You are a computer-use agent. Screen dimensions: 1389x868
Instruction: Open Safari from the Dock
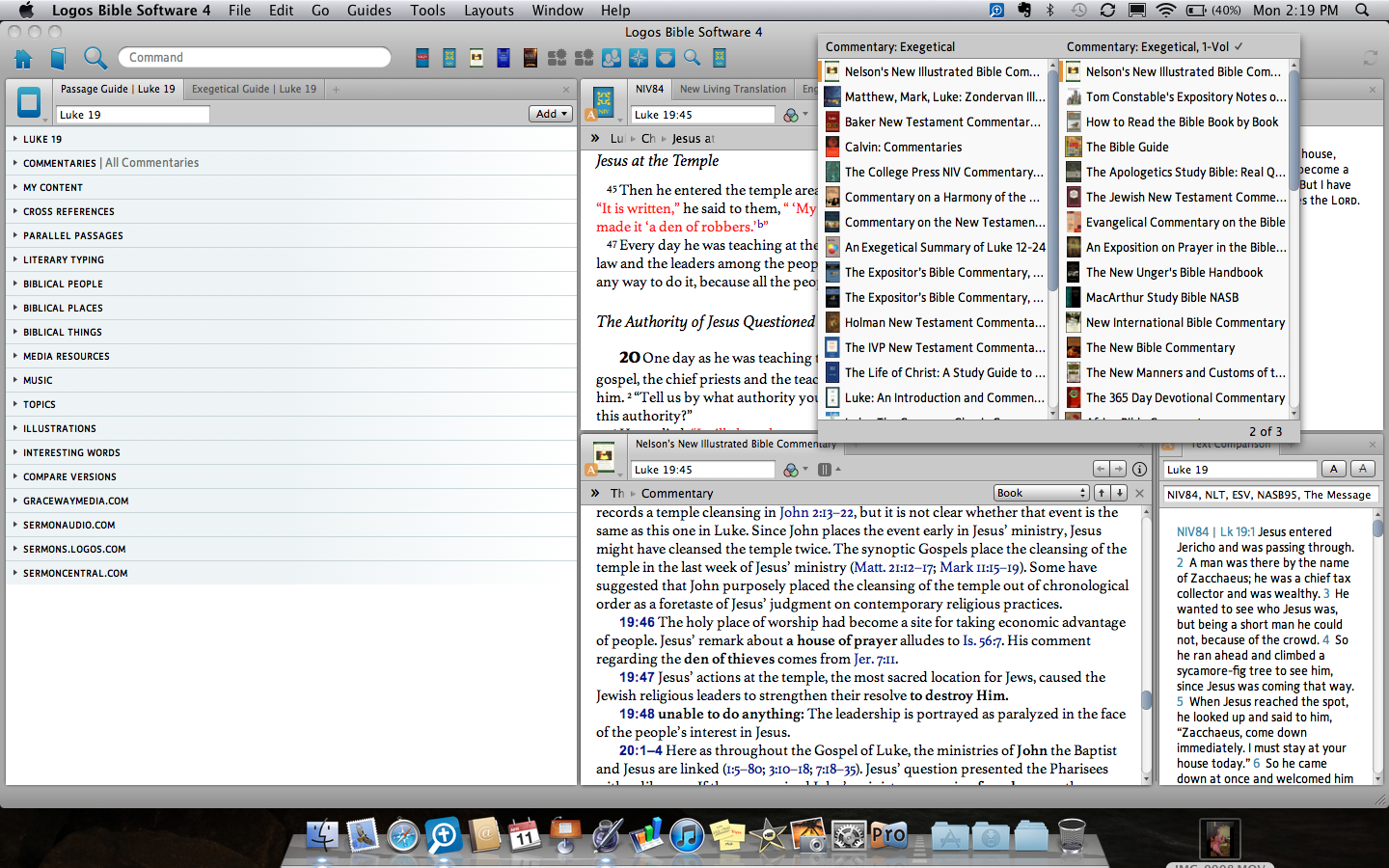pos(403,835)
